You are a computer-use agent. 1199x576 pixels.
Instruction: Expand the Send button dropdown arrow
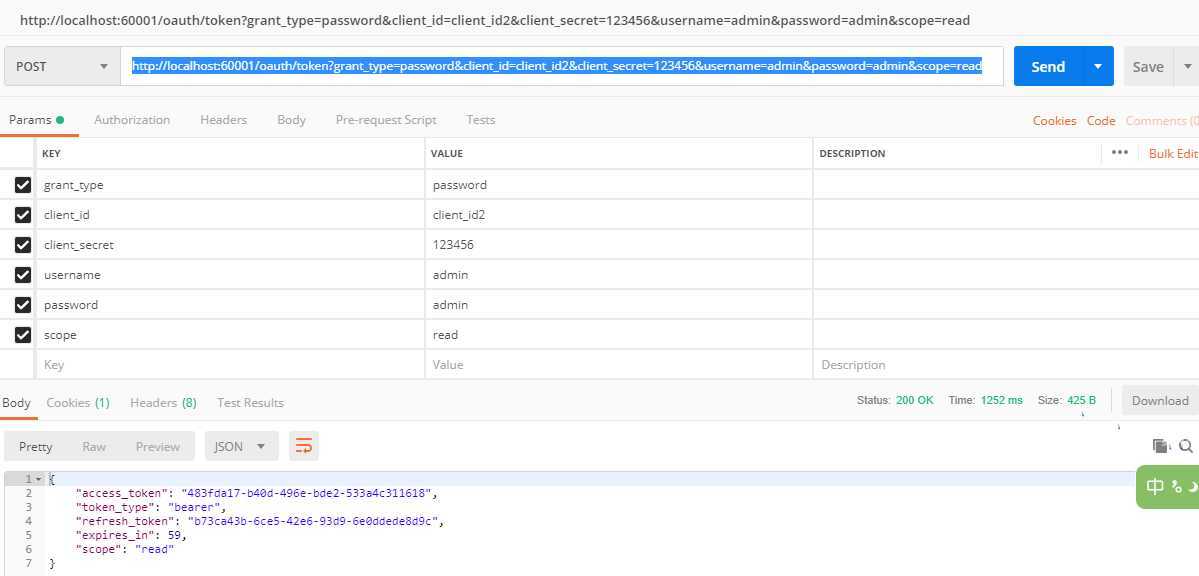(1098, 67)
